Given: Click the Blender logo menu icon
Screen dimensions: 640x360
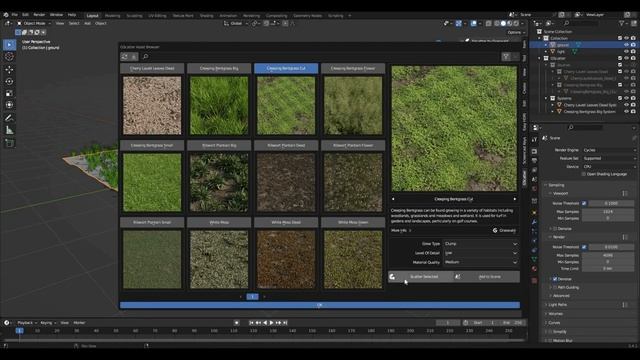Looking at the screenshot, I should click(x=6, y=15).
